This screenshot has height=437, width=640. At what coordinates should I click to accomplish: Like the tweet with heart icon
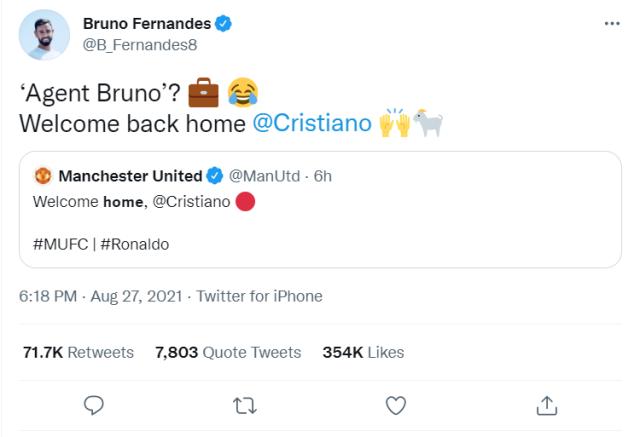pos(396,404)
